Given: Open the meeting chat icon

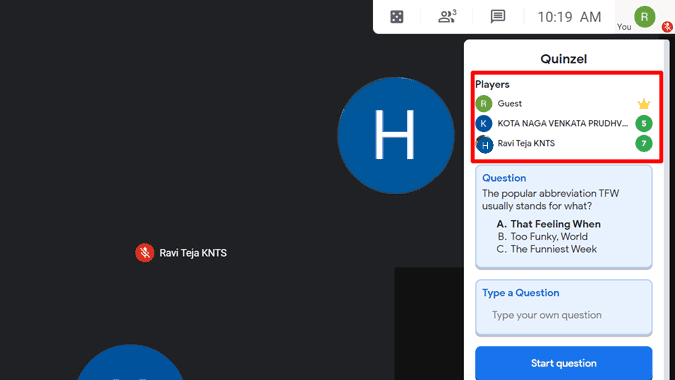Looking at the screenshot, I should [x=498, y=16].
